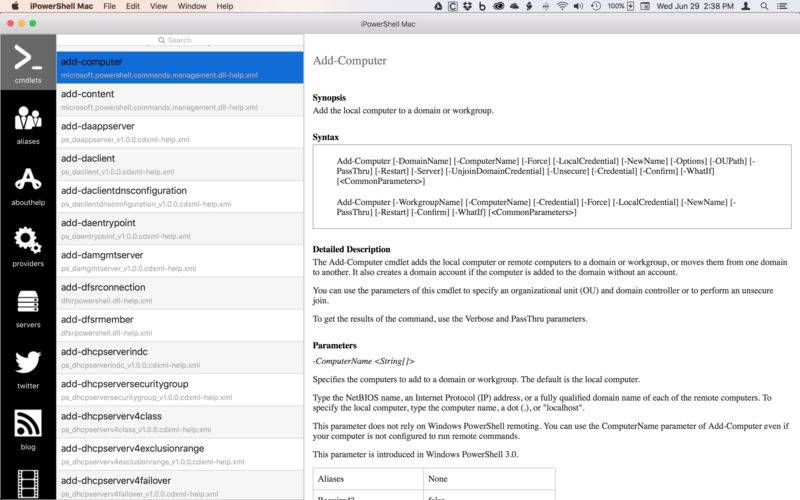This screenshot has height=500, width=800.
Task: Select the add-dhcpserverv4class cmdlet
Action: click(x=180, y=421)
